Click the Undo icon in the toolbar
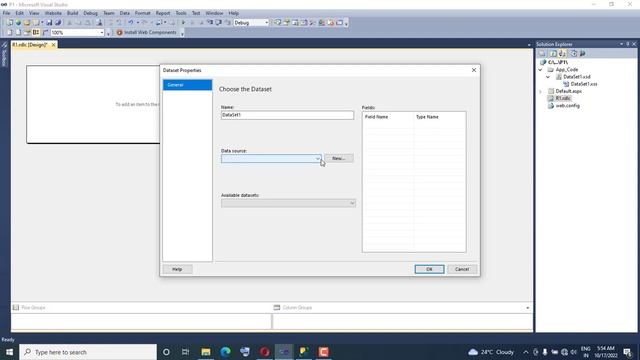Viewport: 640px width, 360px height. click(x=131, y=23)
